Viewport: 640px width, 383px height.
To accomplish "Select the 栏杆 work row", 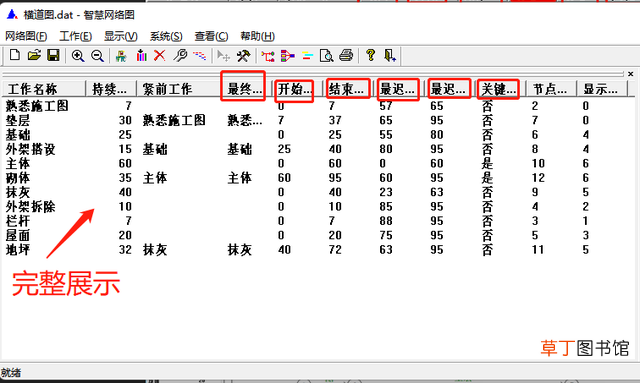I will click(x=18, y=221).
